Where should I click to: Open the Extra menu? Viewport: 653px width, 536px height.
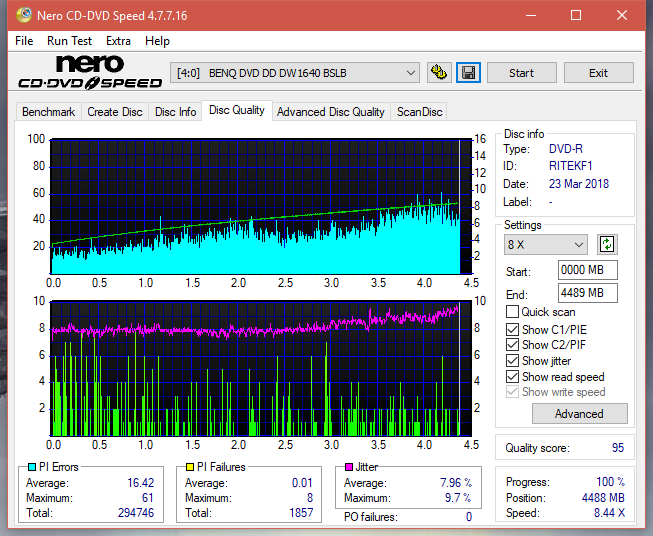118,41
